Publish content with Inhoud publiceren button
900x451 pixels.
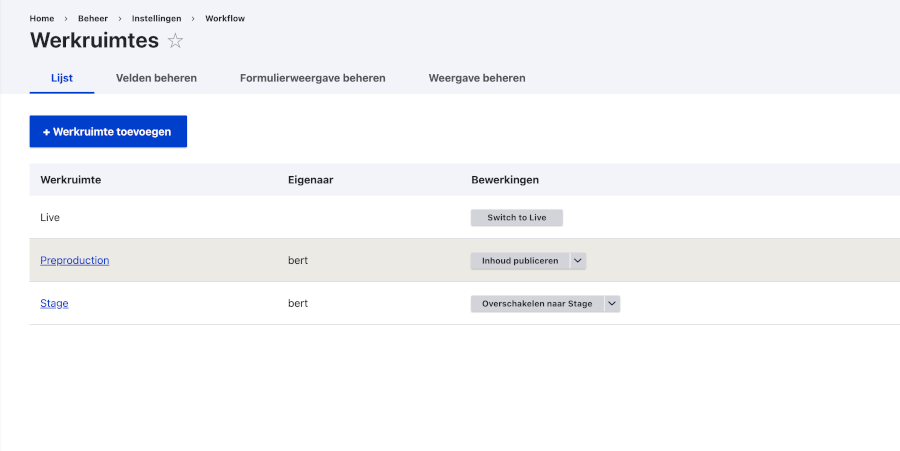point(520,261)
